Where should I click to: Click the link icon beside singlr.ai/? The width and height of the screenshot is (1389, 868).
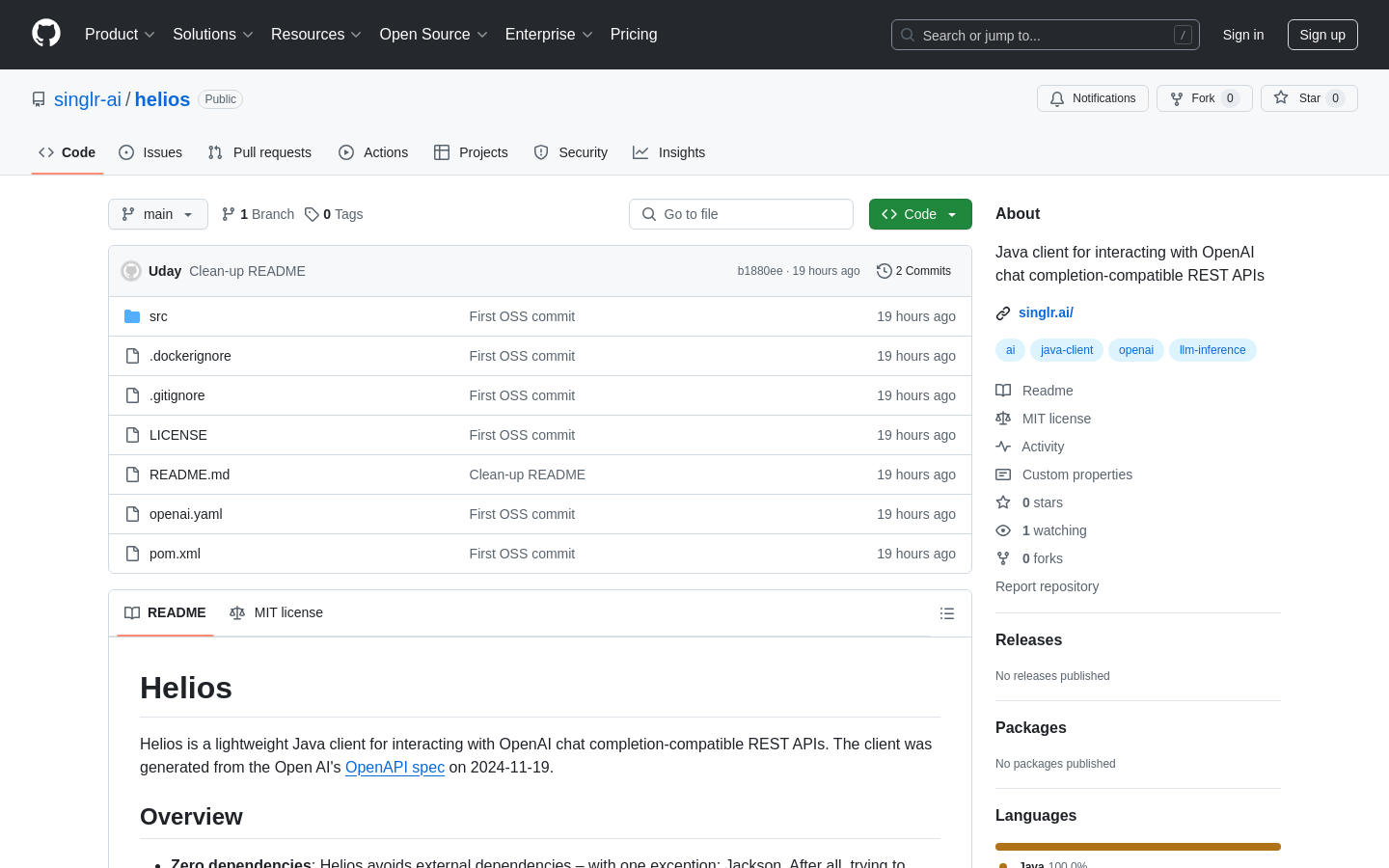tap(1003, 313)
